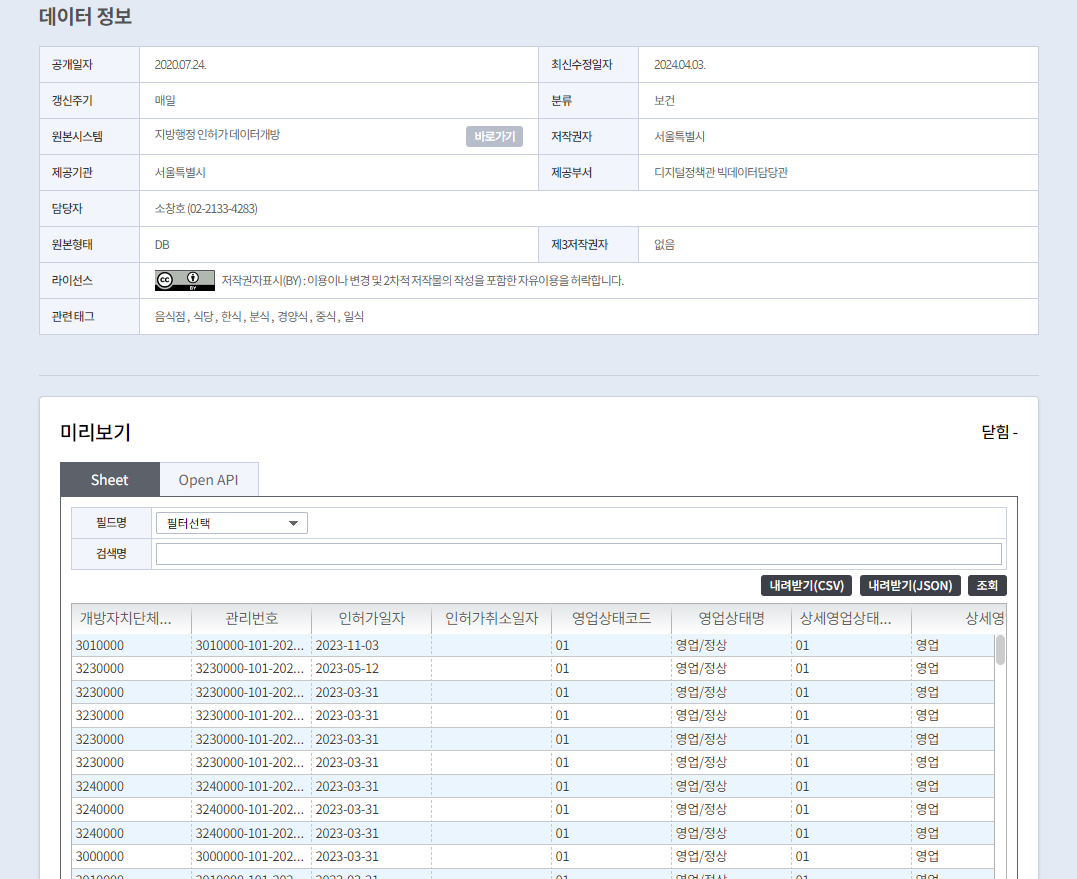The height and width of the screenshot is (879, 1077).
Task: Click the 내려받기(CSV) download button
Action: click(808, 585)
